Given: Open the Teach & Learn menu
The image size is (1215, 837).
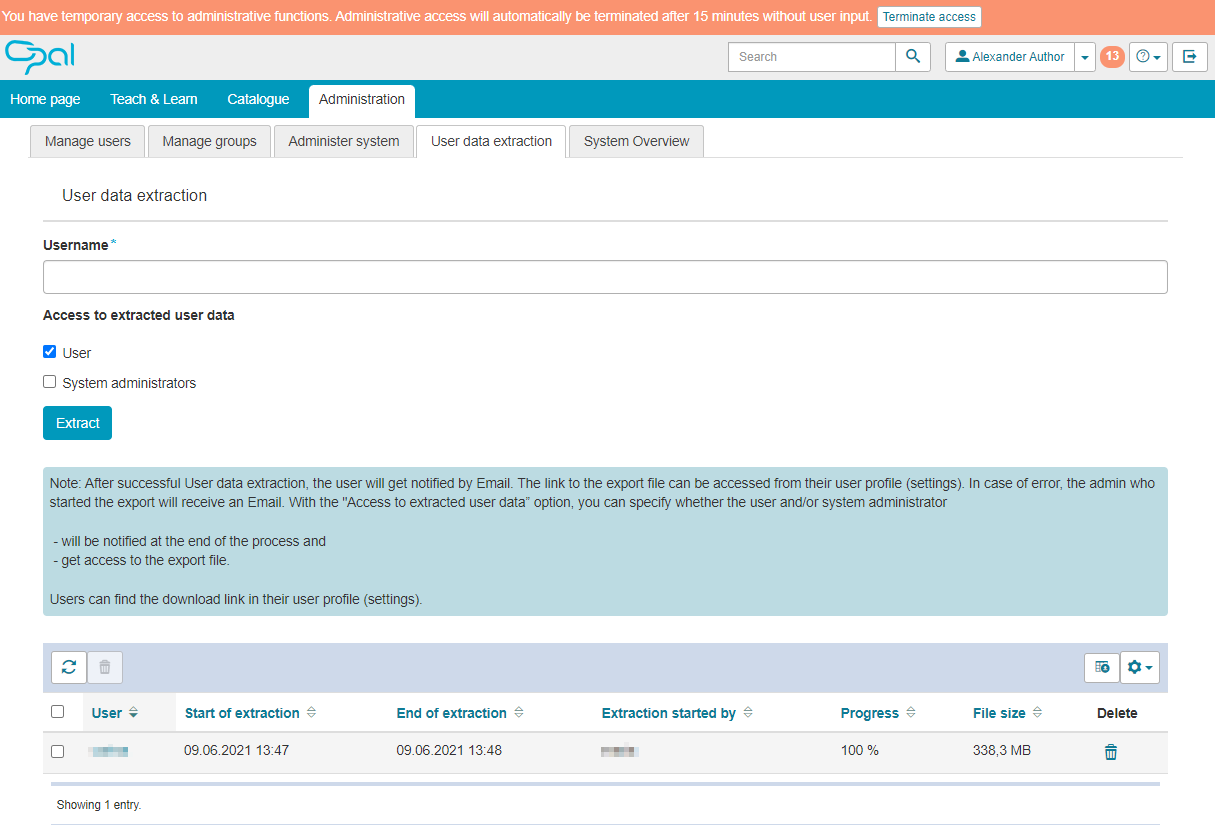Looking at the screenshot, I should coord(153,99).
